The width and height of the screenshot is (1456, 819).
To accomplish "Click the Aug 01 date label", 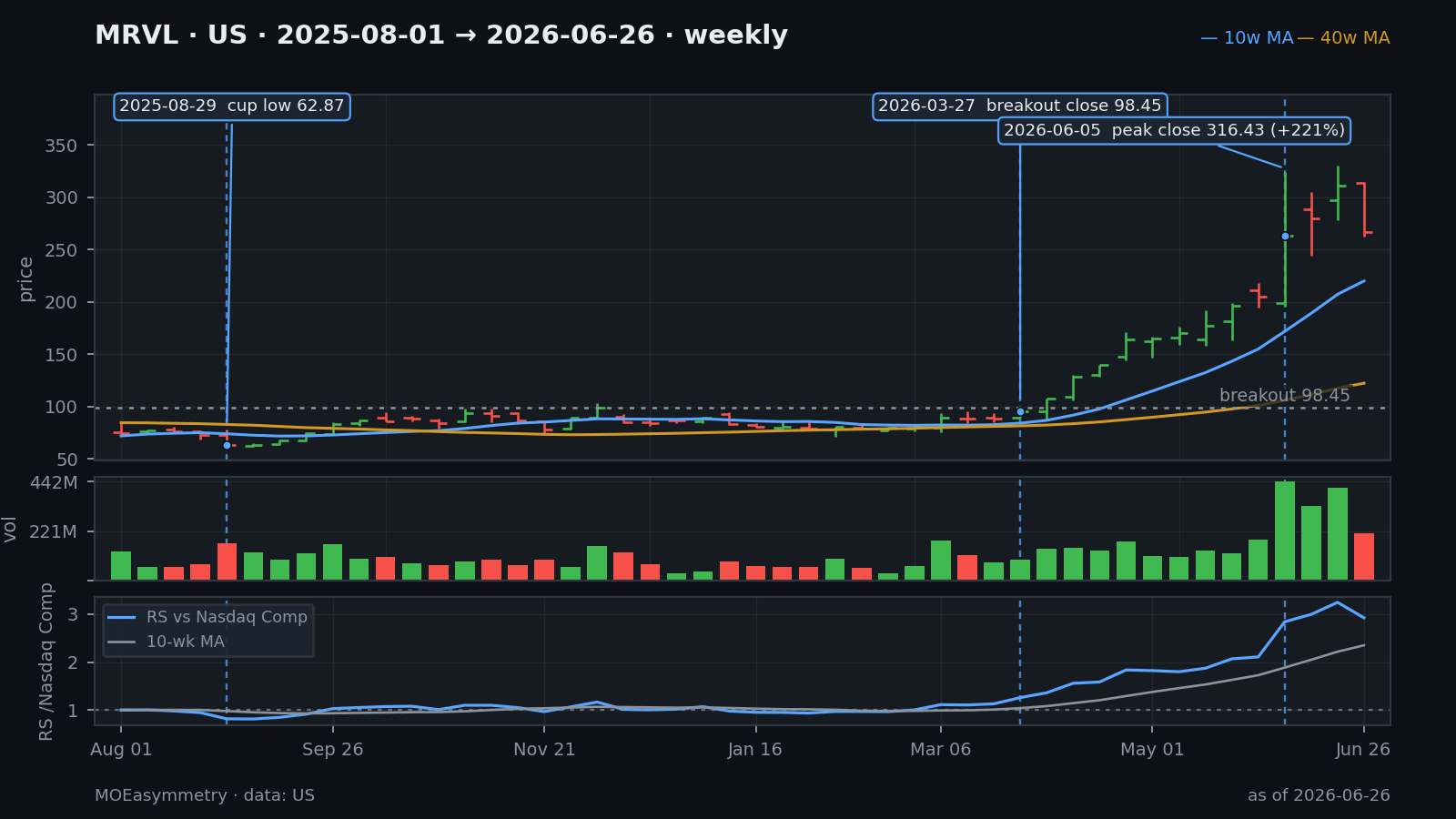I will [121, 750].
